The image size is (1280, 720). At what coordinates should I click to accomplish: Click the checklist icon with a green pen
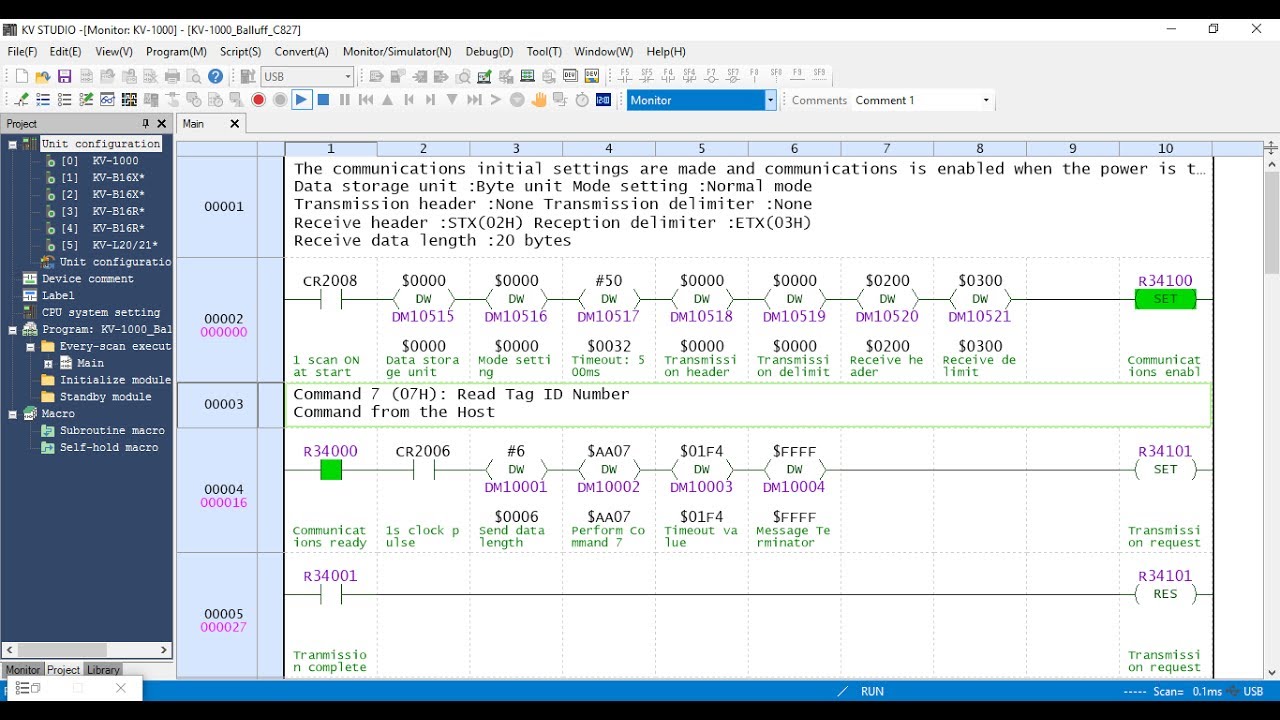click(86, 100)
